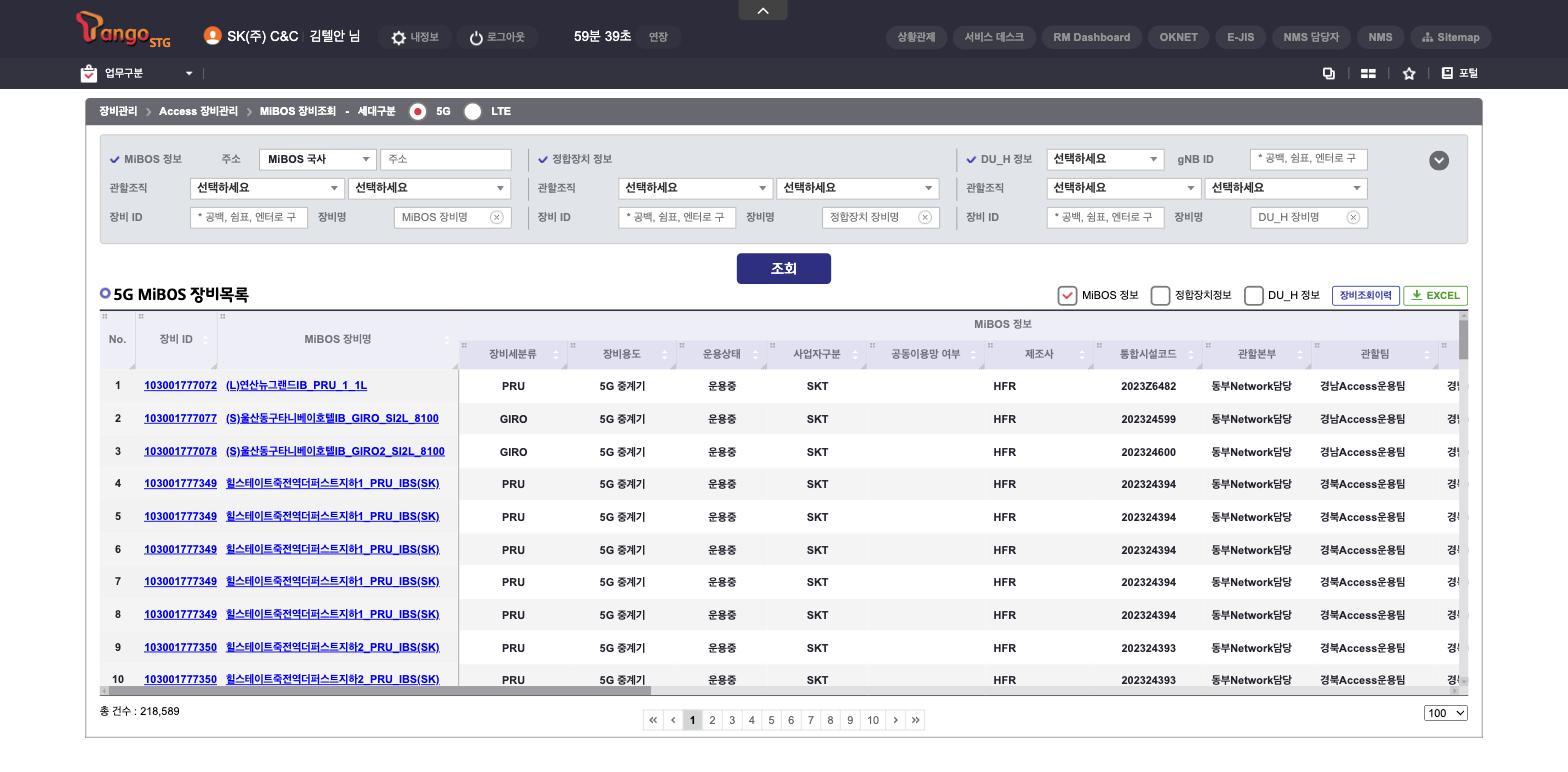Image resolution: width=1568 pixels, height=772 pixels.
Task: Open the MiBOS 국사 address dropdown
Action: tap(317, 159)
